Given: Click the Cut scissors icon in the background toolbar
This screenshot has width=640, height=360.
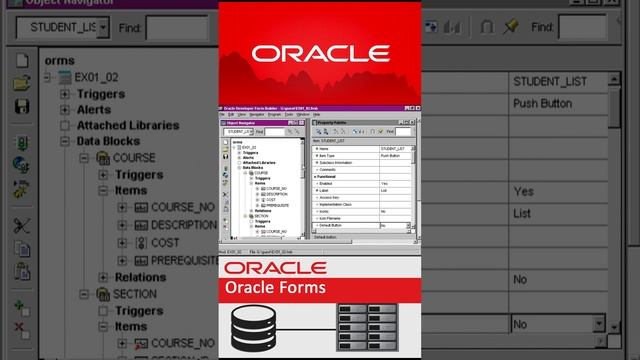Looking at the screenshot, I should pyautogui.click(x=22, y=225).
